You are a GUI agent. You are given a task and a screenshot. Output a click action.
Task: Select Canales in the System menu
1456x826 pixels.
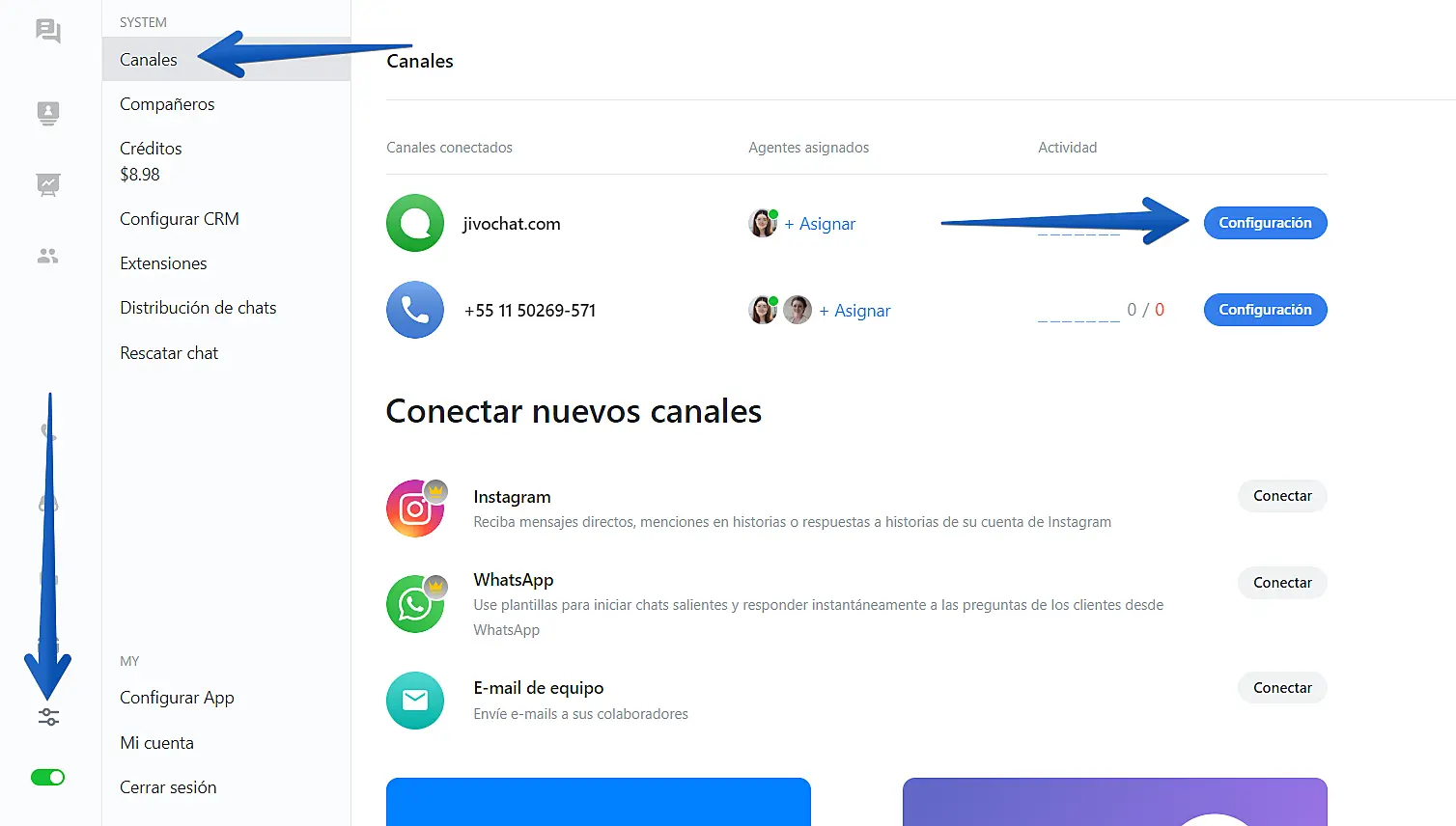(226, 60)
